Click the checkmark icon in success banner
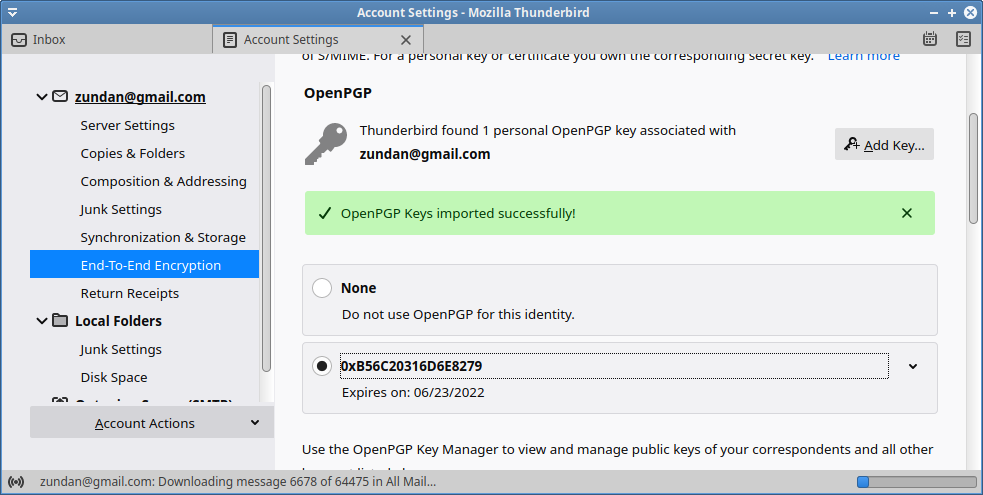983x495 pixels. point(324,214)
